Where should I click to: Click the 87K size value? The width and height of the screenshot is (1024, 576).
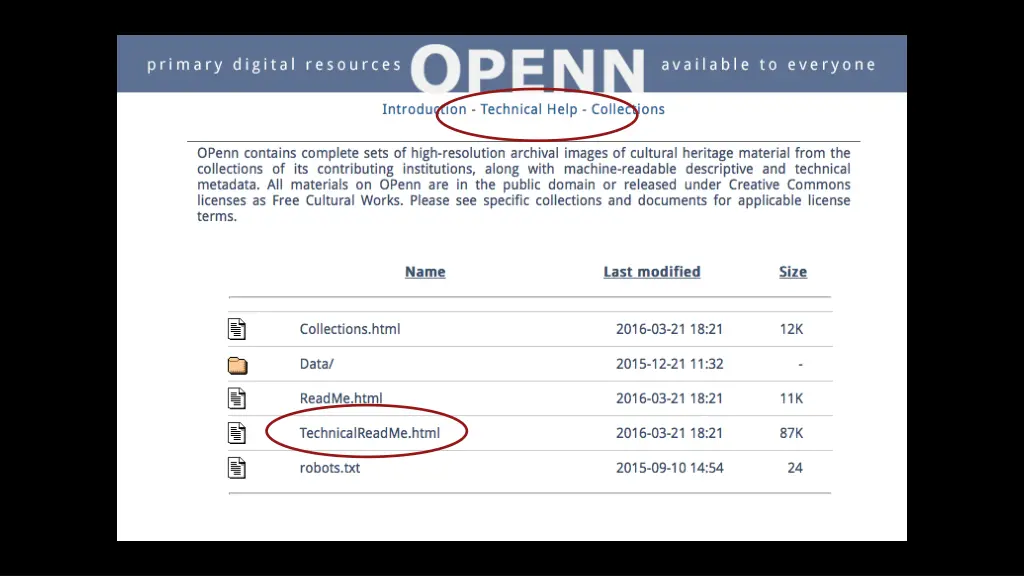pos(792,433)
